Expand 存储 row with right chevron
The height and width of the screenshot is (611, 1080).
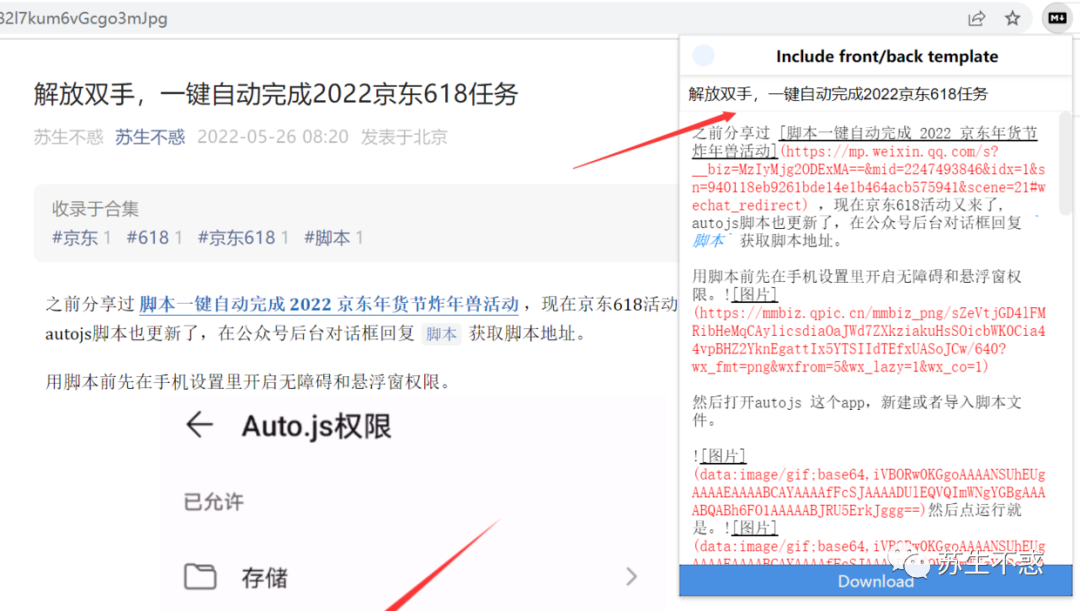(631, 577)
